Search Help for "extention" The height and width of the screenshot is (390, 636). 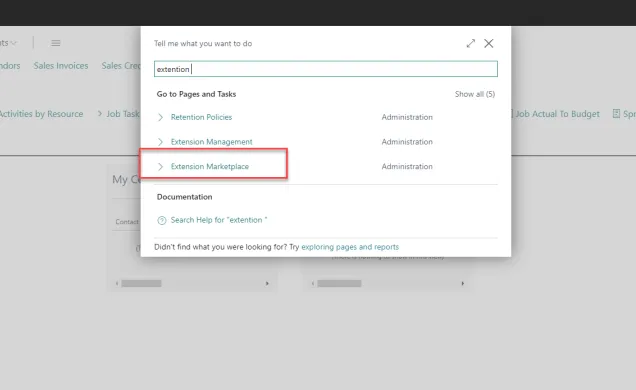tap(219, 220)
